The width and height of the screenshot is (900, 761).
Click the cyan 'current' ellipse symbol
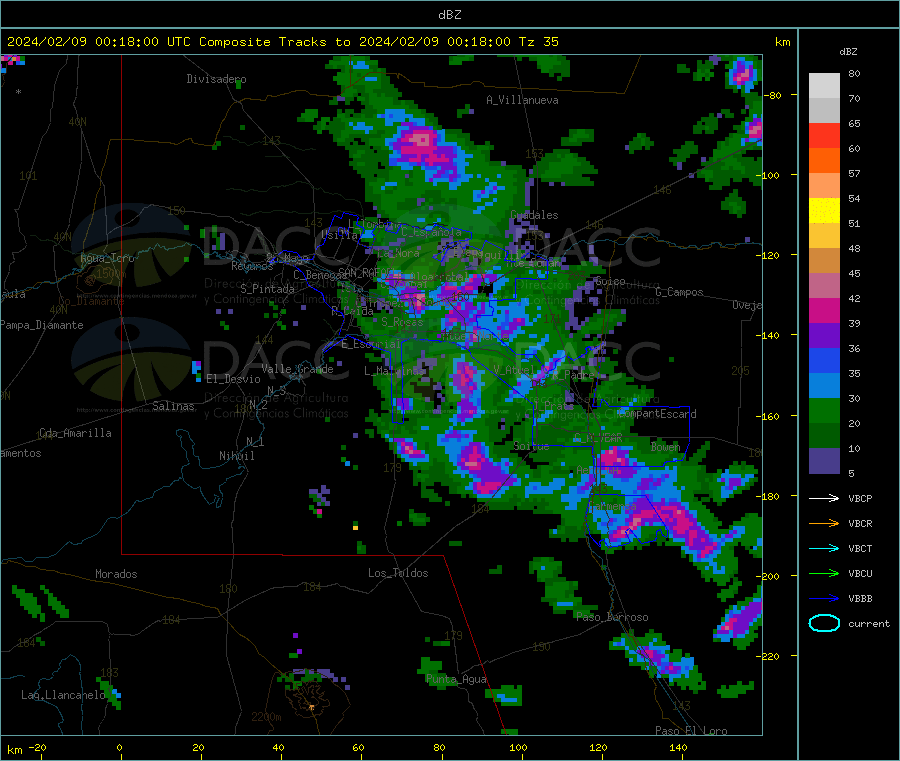coord(824,623)
